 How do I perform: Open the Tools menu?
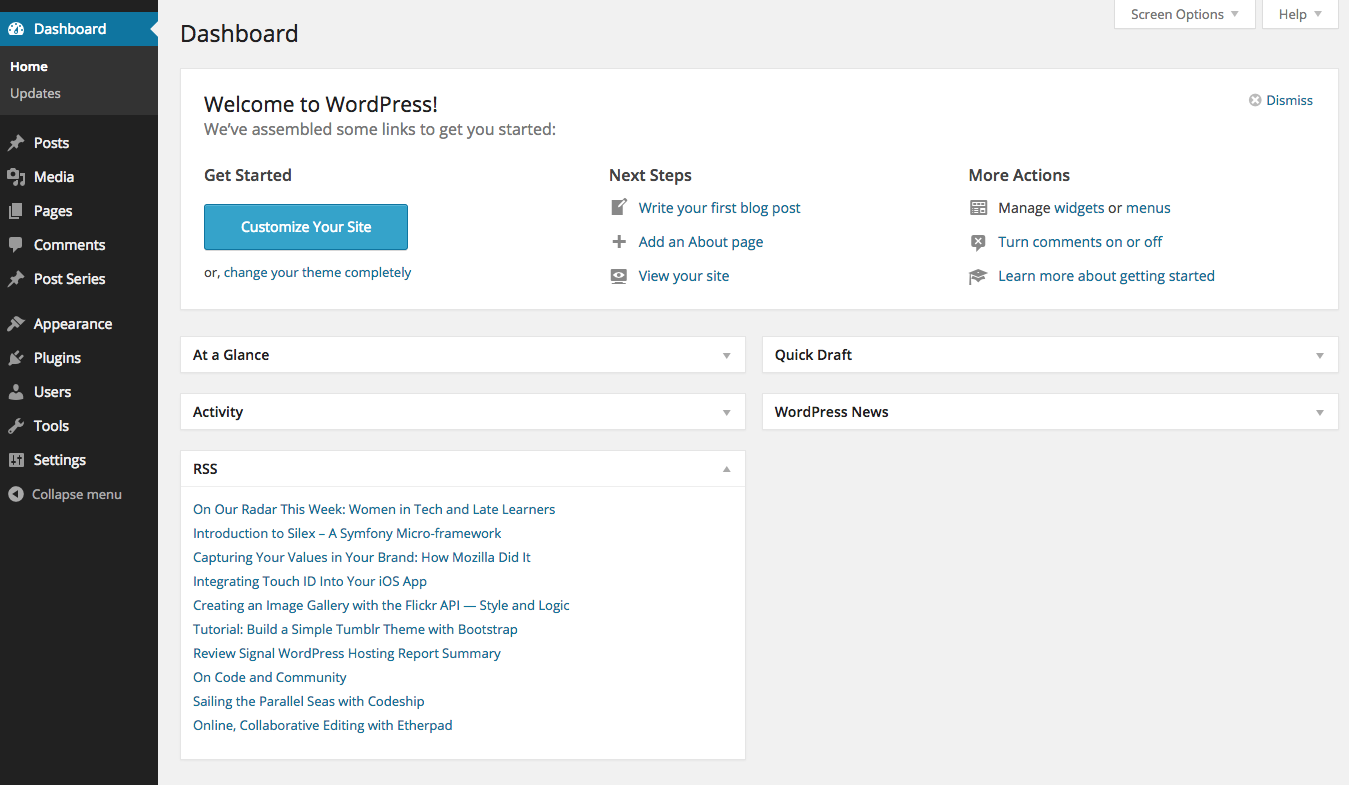coord(79,426)
